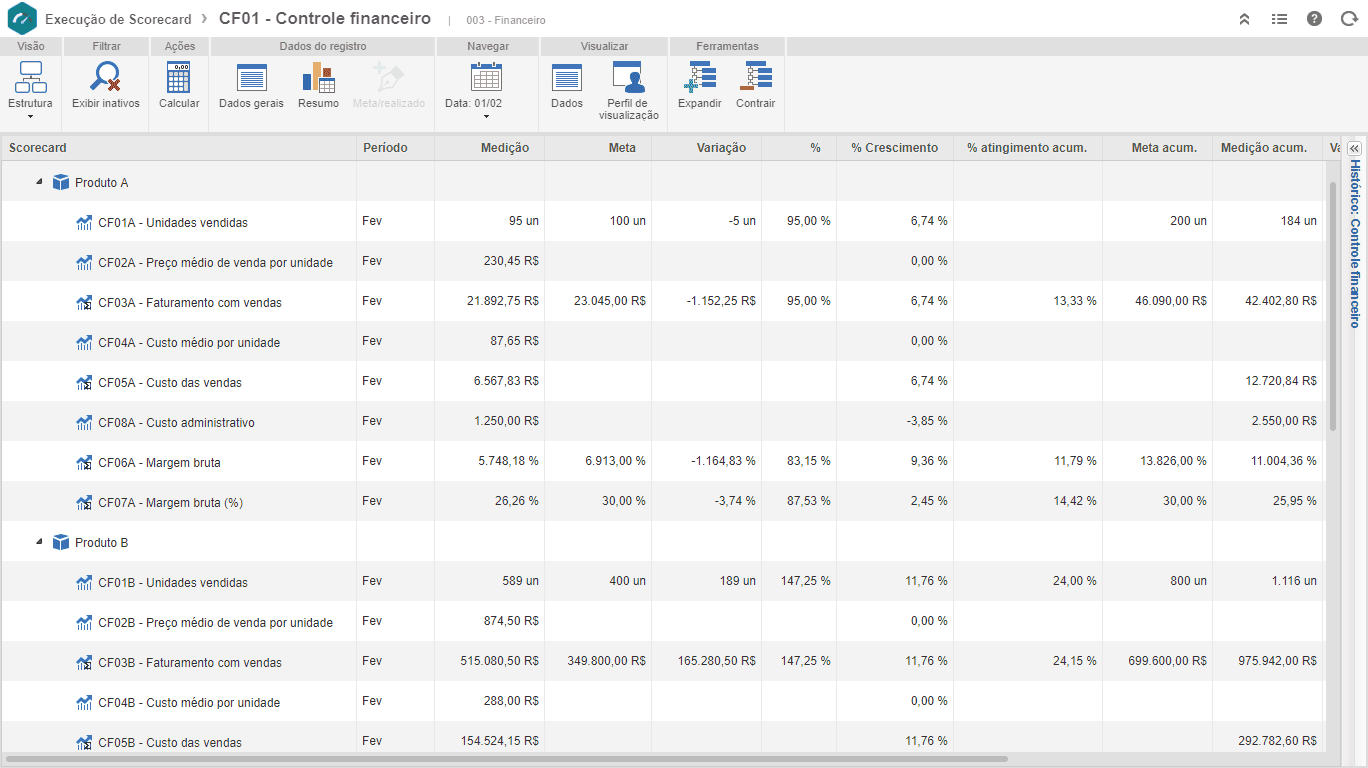Open the Estrutura dropdown arrow
This screenshot has width=1368, height=768.
30,117
